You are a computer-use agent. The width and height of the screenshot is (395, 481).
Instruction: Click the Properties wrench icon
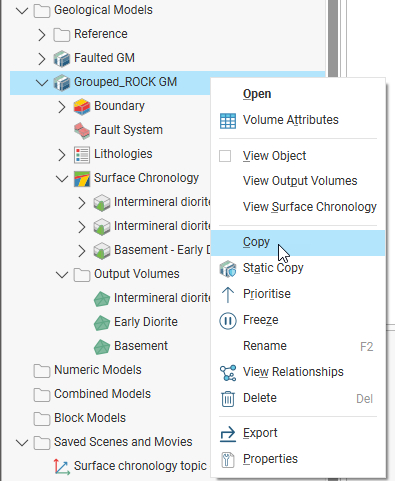coord(228,460)
